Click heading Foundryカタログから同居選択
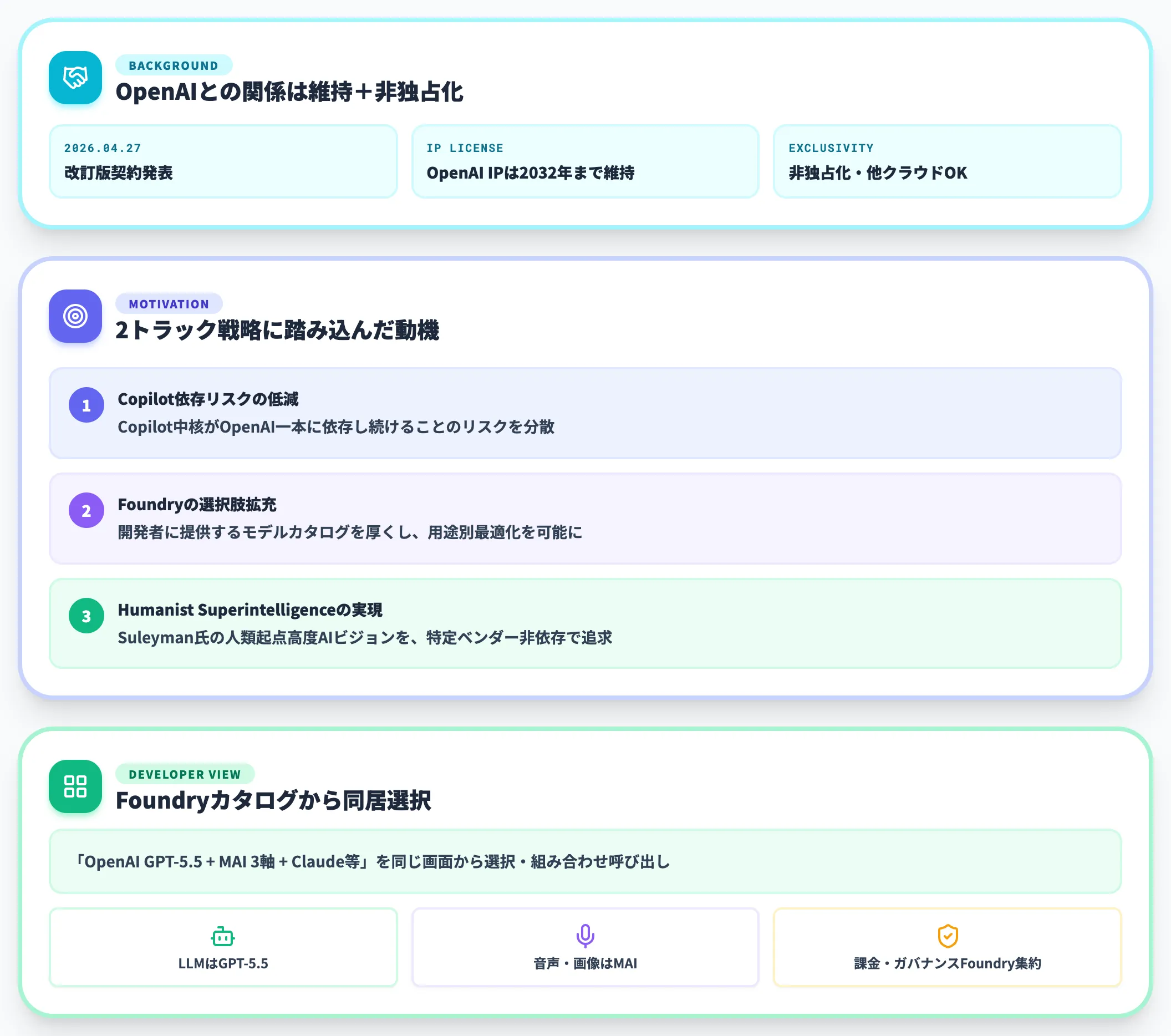1171x1036 pixels. (273, 800)
